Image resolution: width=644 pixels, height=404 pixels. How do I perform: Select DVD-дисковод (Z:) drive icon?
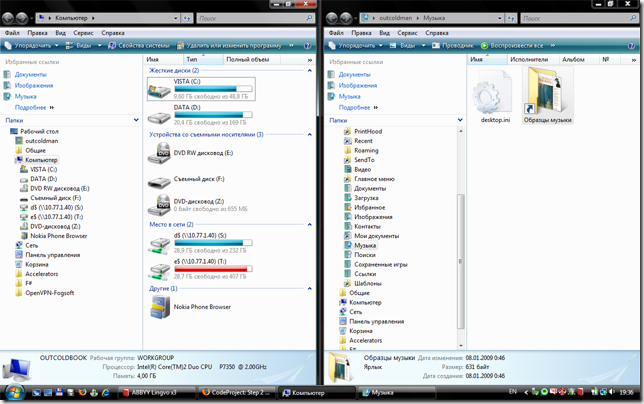point(159,205)
